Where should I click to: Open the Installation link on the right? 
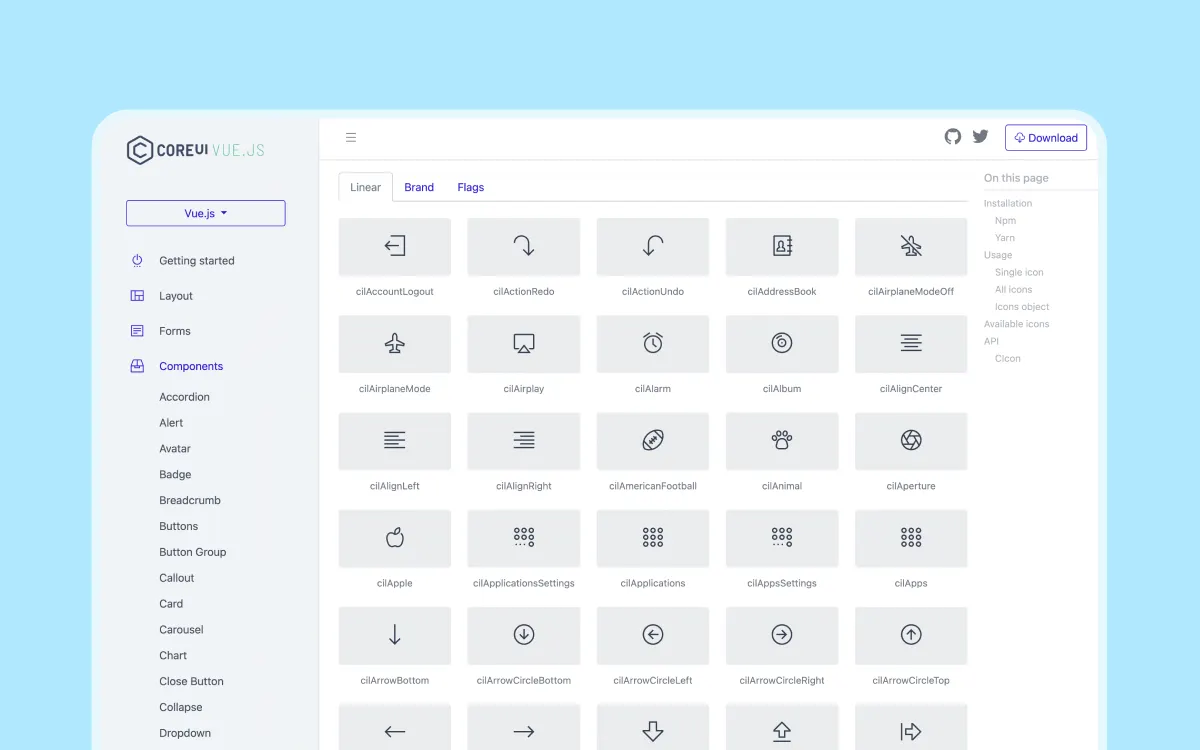(x=1007, y=203)
